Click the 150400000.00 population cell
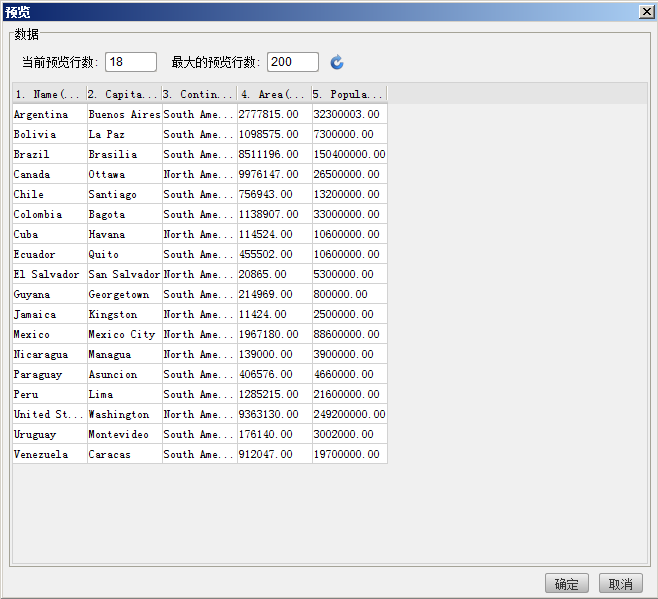This screenshot has width=658, height=599. [350, 154]
